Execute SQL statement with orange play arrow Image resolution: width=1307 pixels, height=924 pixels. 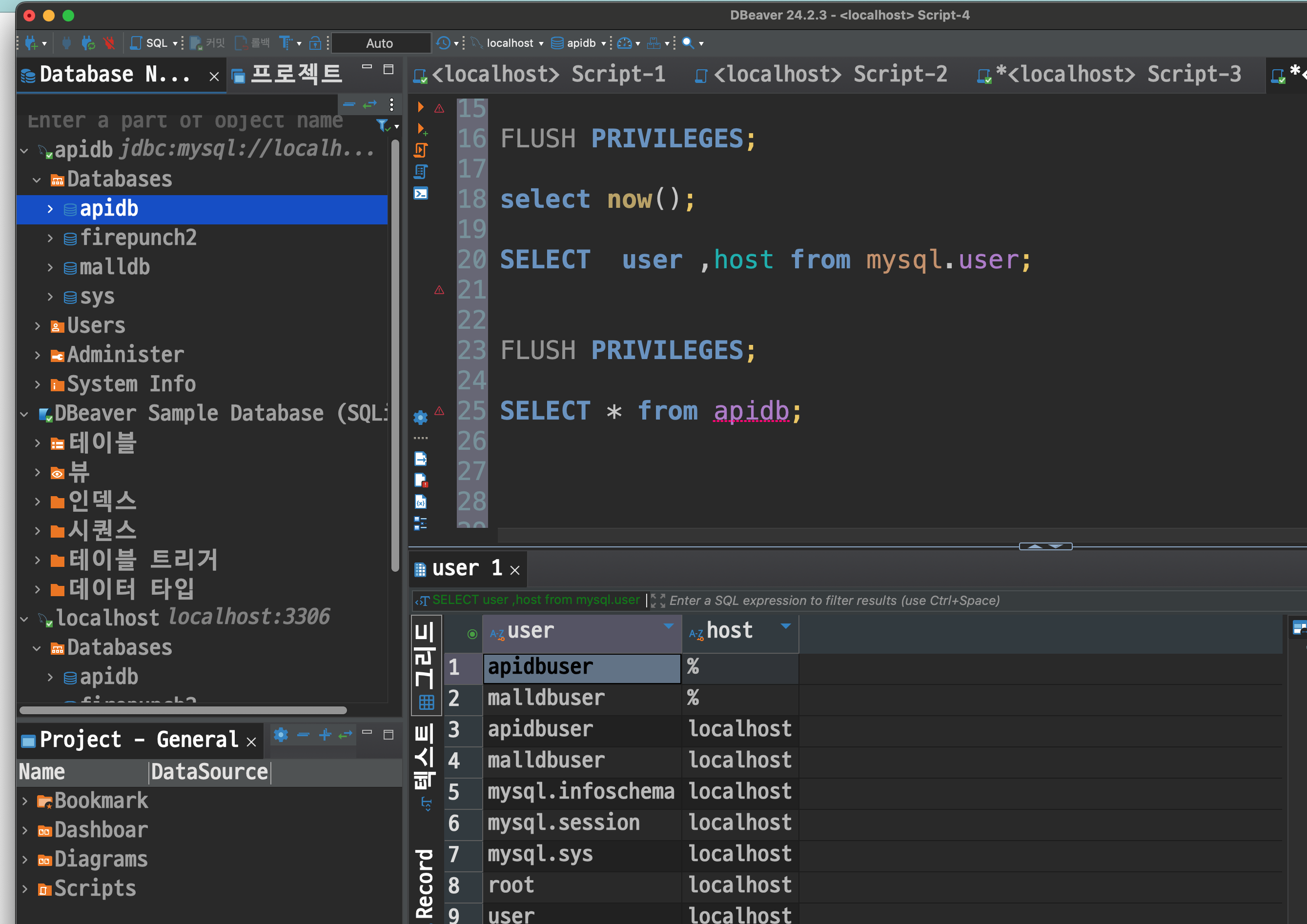pos(421,107)
